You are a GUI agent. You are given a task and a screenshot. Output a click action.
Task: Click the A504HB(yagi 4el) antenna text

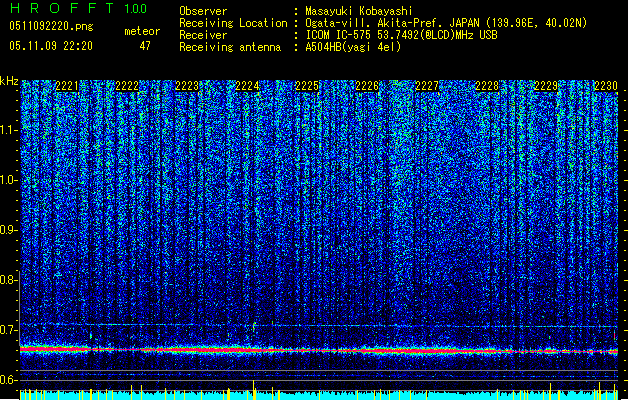pyautogui.click(x=353, y=47)
